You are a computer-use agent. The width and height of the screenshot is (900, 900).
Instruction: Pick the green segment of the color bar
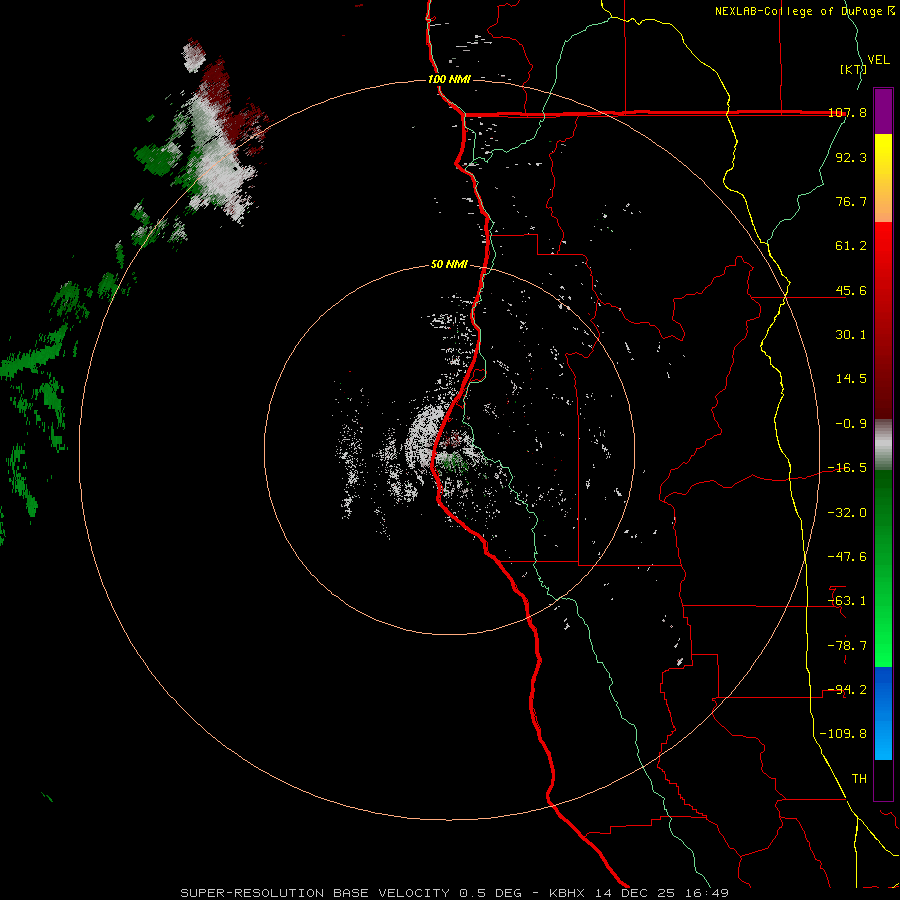click(883, 568)
